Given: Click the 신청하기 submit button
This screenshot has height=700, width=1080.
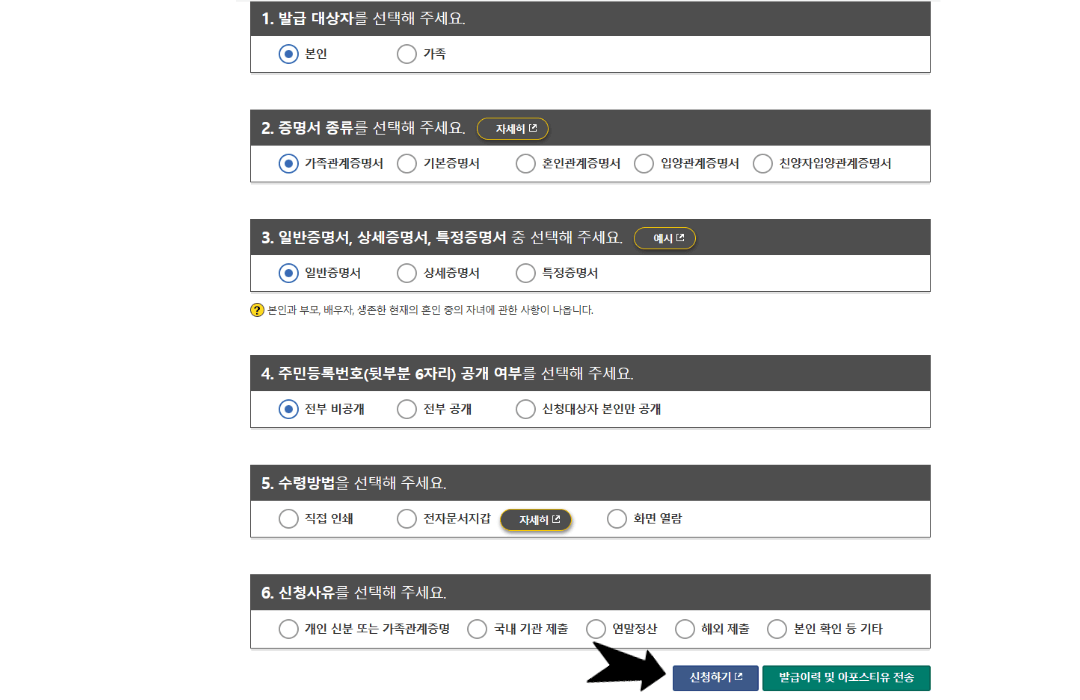Looking at the screenshot, I should pos(714,676).
